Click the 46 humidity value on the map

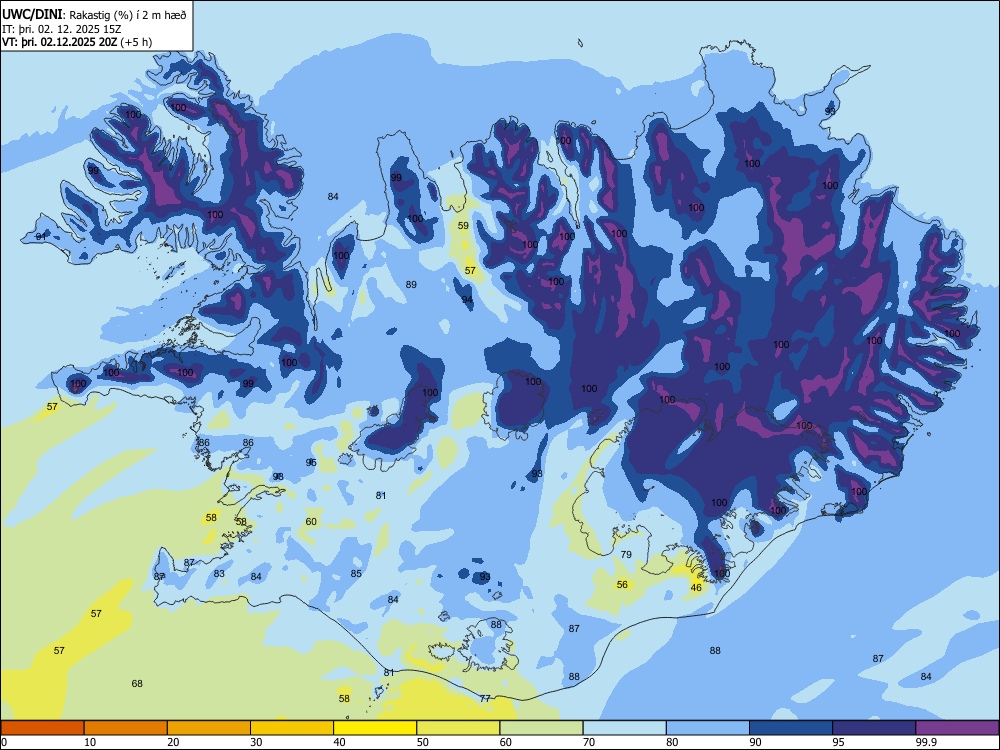[x=696, y=587]
